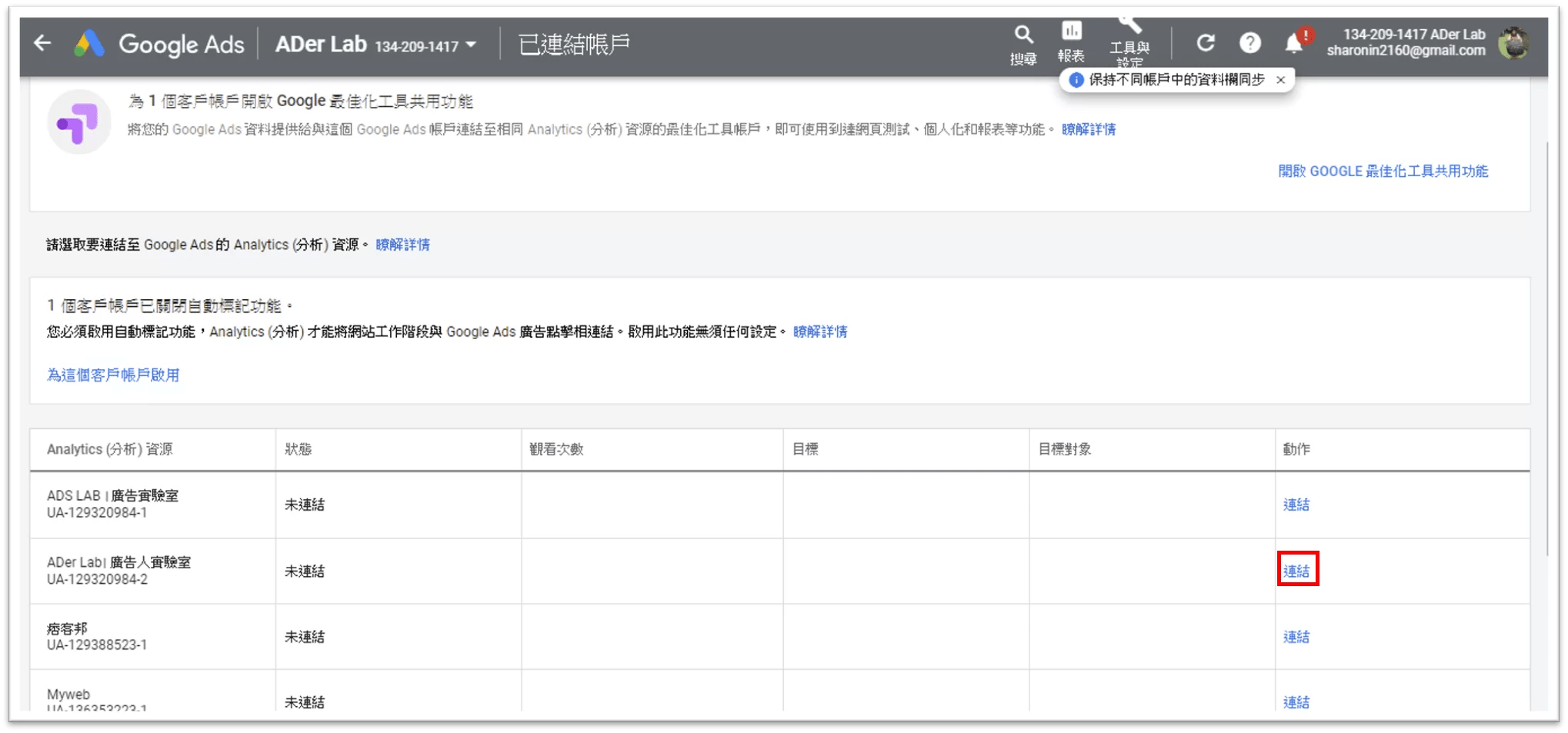Image resolution: width=1568 pixels, height=733 pixels.
Task: Click the info icon in sync tooltip
Action: 1076,80
